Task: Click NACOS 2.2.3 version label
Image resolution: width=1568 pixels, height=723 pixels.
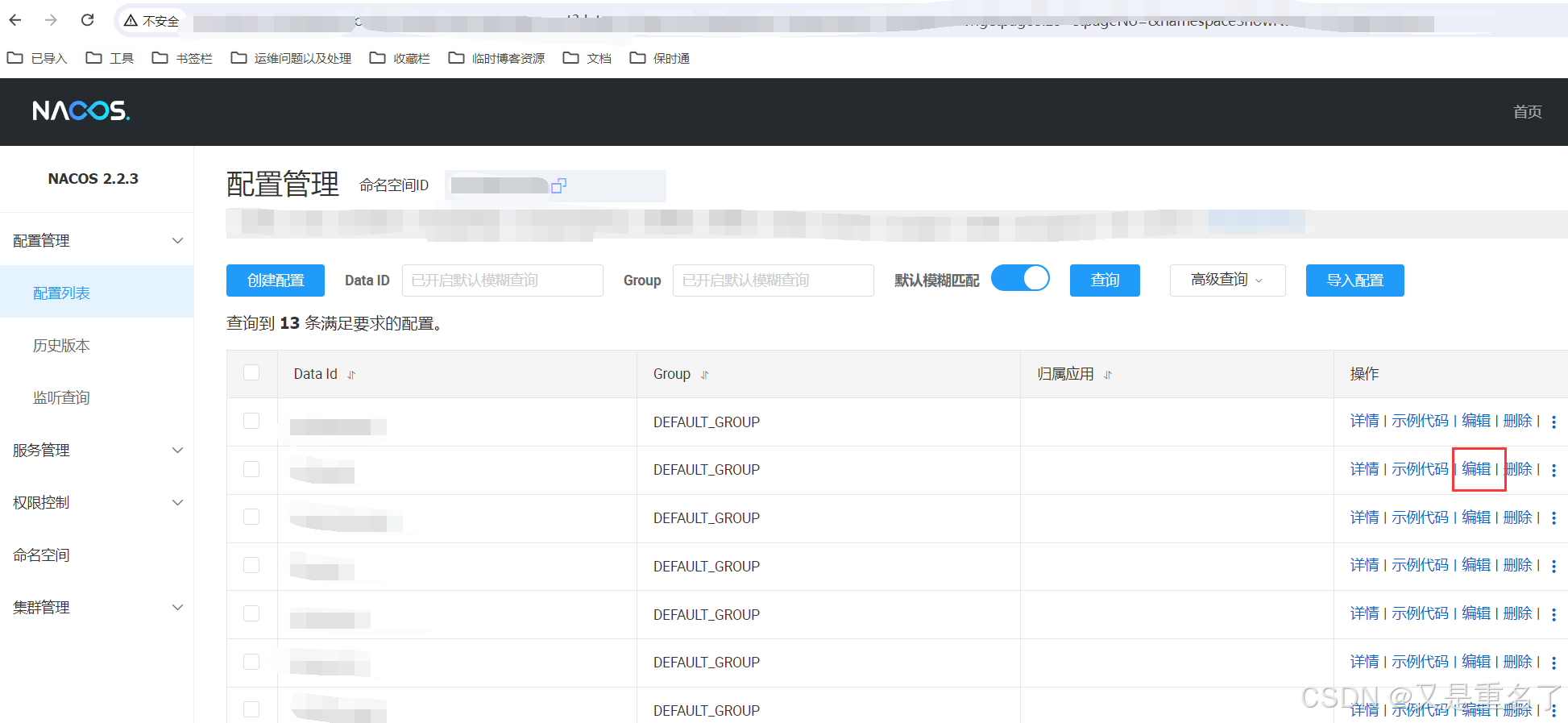Action: click(x=93, y=179)
